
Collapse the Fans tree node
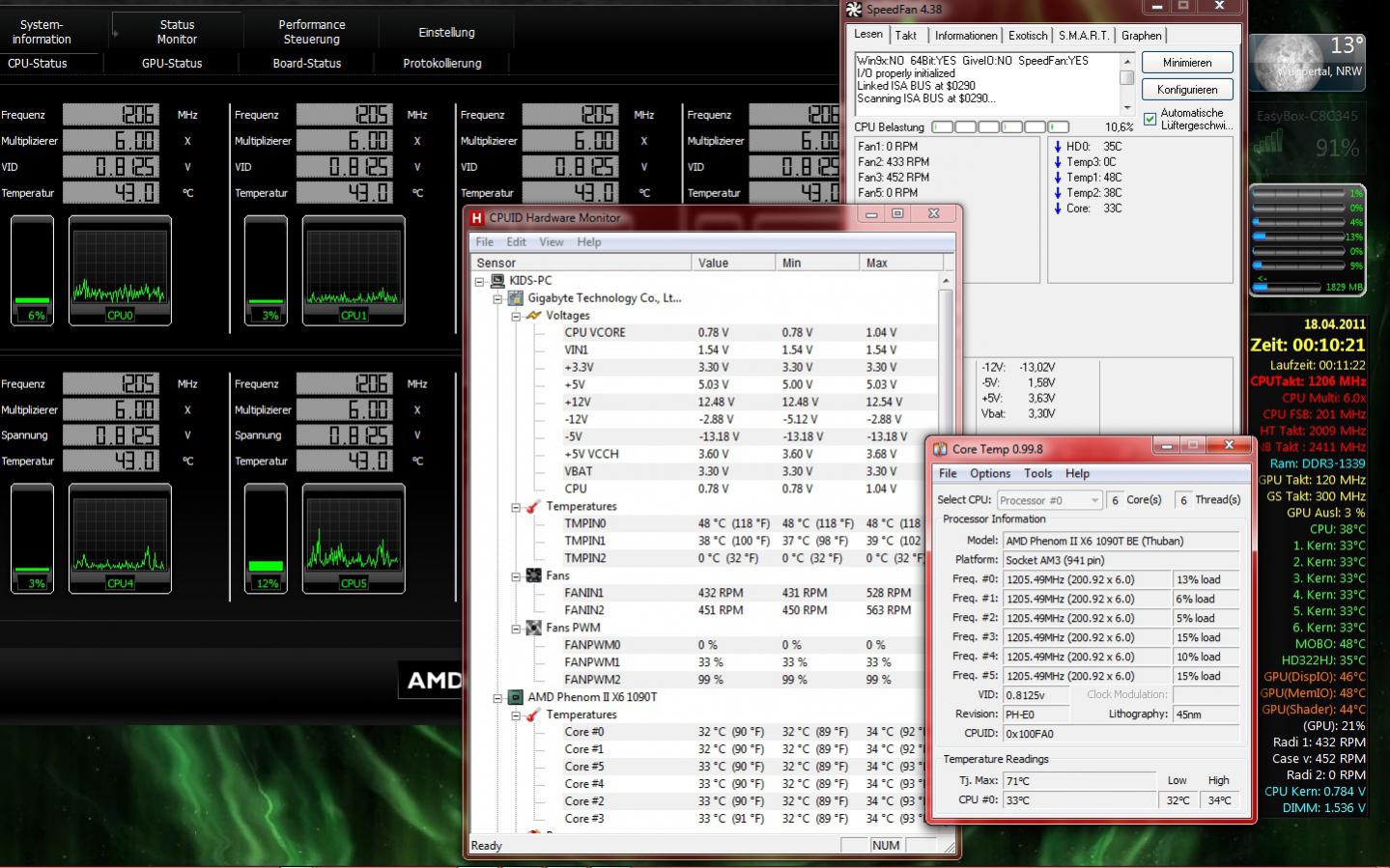pyautogui.click(x=516, y=575)
